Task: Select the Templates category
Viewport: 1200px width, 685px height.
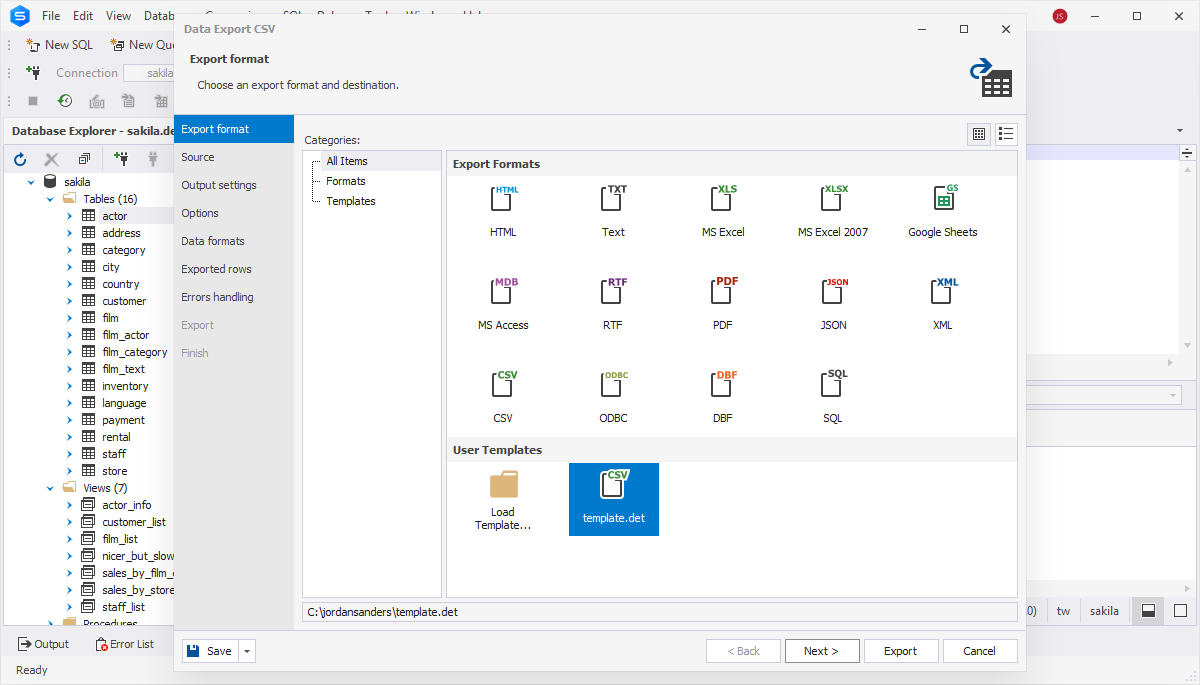Action: [350, 201]
